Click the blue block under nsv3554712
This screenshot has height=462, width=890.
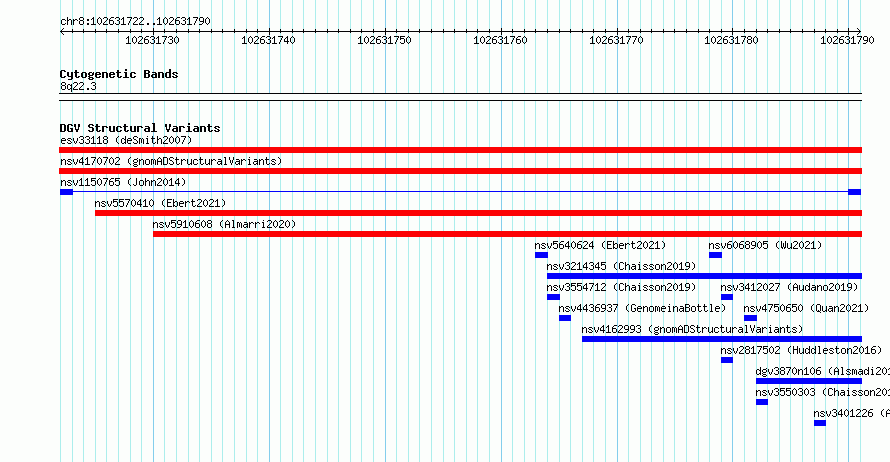[553, 297]
